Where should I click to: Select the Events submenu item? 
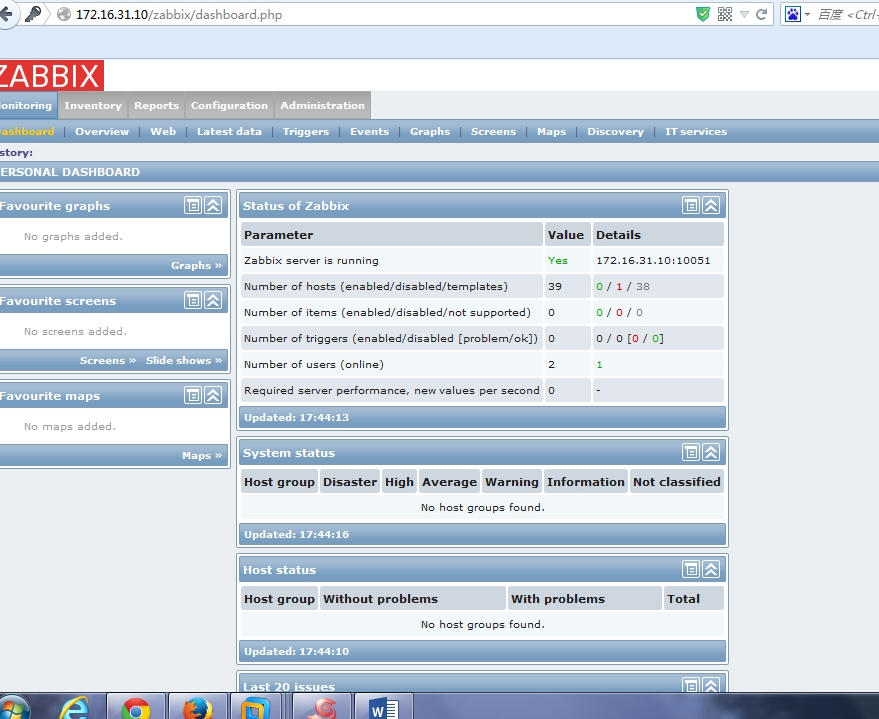(x=369, y=132)
